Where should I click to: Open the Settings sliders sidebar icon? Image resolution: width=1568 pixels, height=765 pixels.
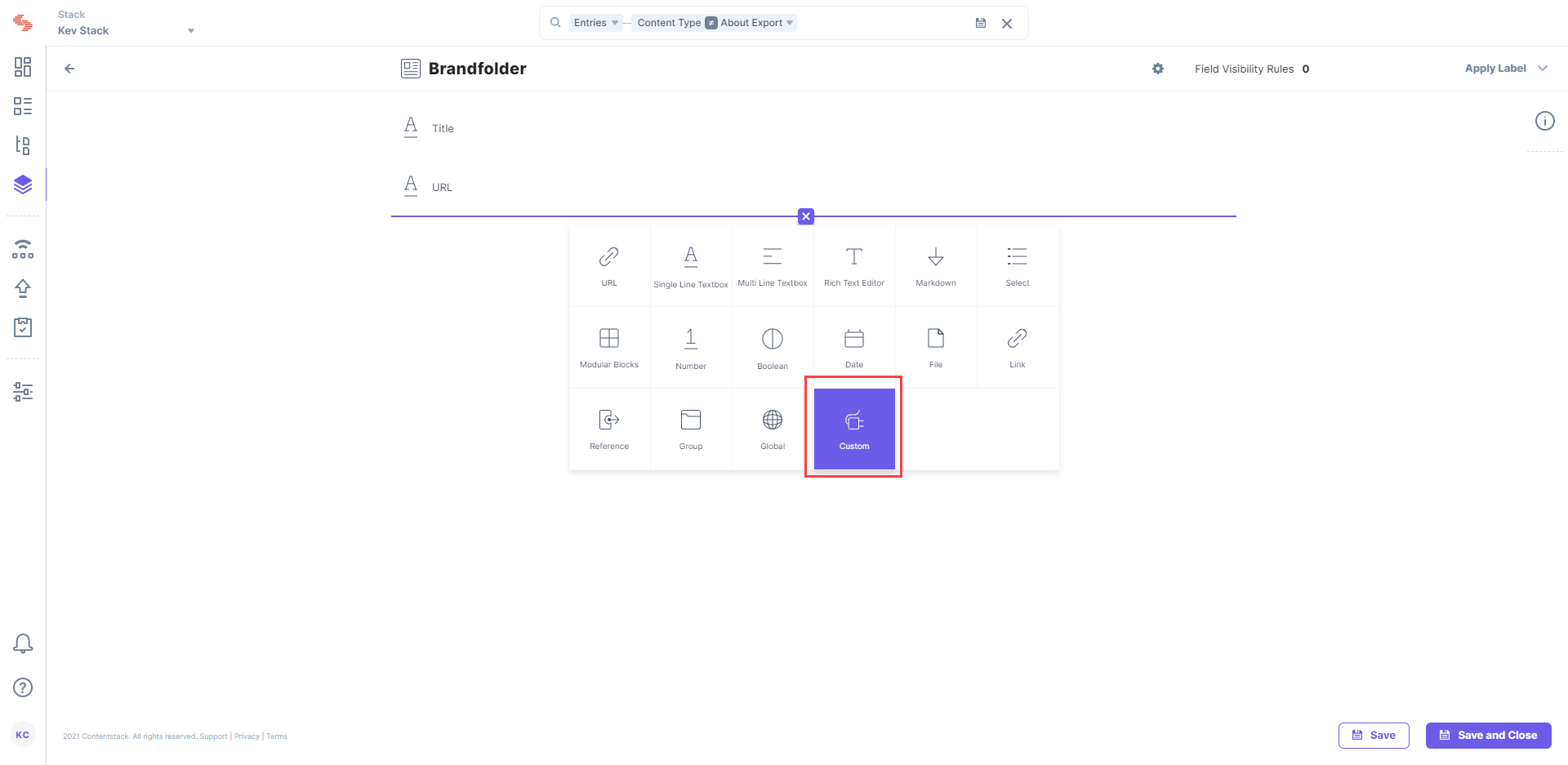click(x=23, y=392)
